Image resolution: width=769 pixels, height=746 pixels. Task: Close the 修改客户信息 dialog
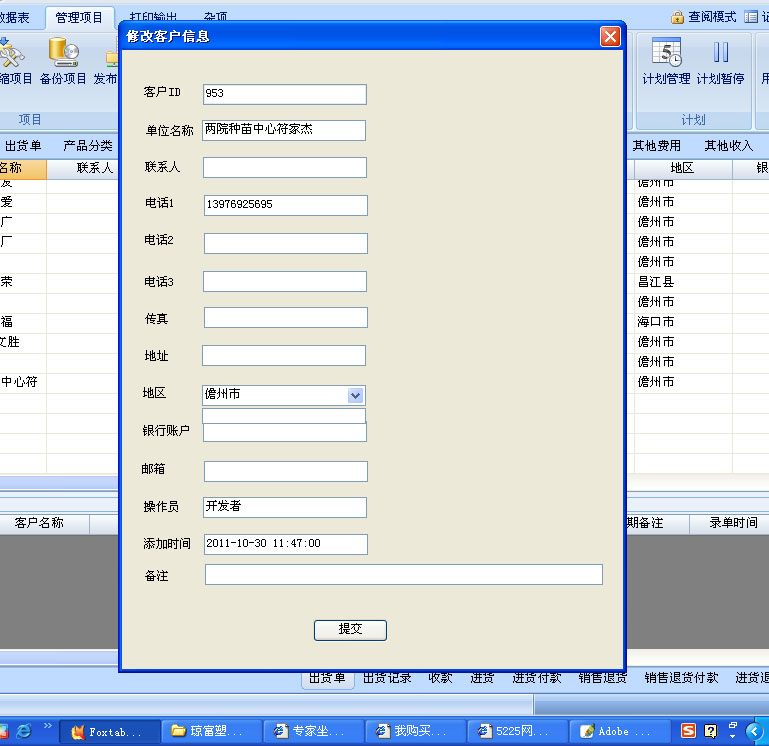pos(610,36)
